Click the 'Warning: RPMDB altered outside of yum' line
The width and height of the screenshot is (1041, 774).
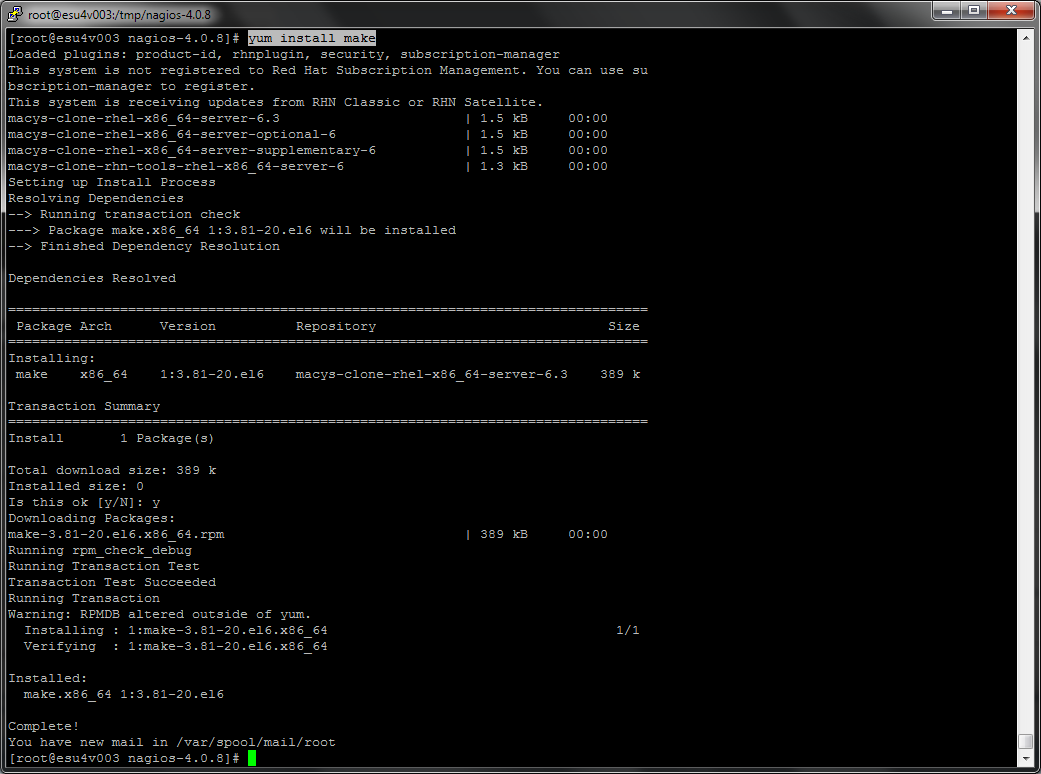click(x=160, y=614)
